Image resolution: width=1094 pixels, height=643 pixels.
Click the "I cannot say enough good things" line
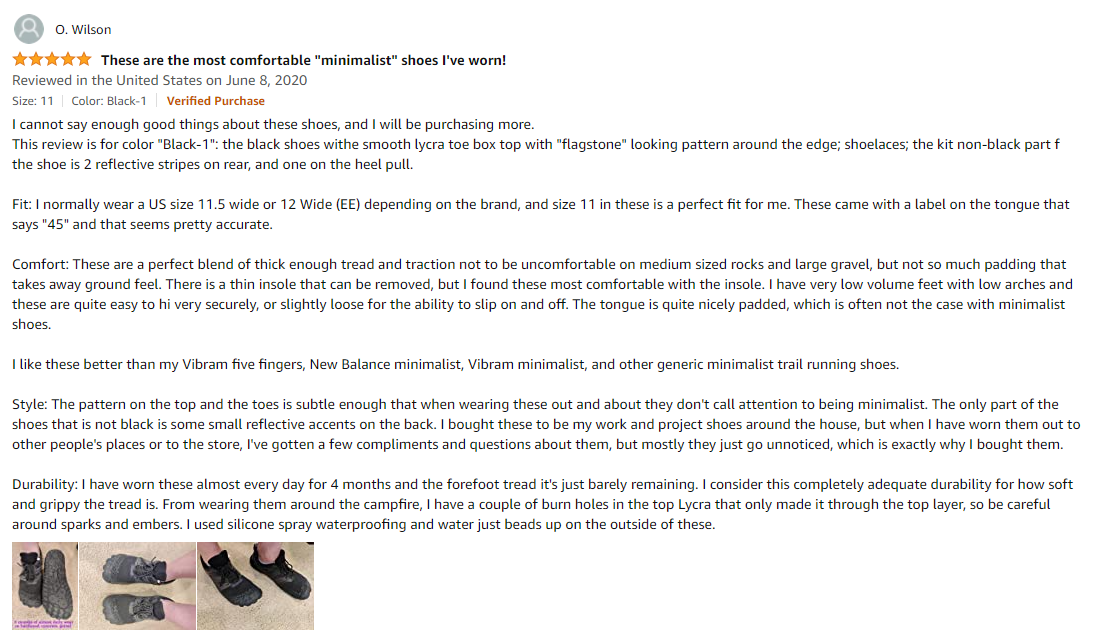[x=273, y=125]
